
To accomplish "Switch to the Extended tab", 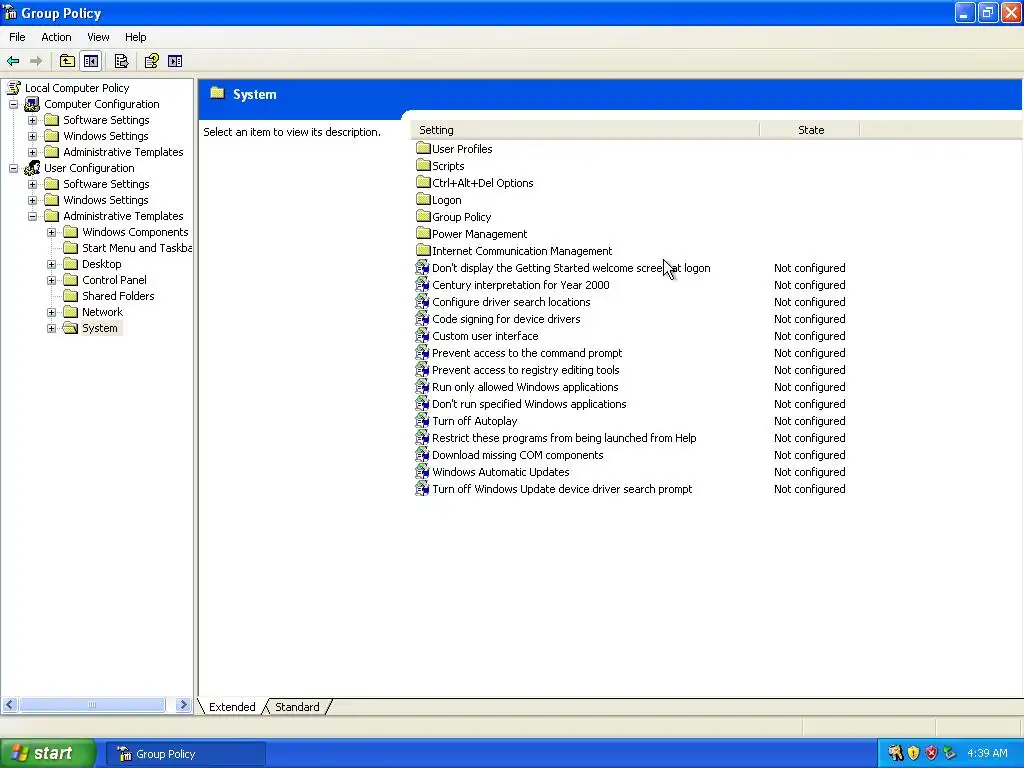I will (232, 707).
